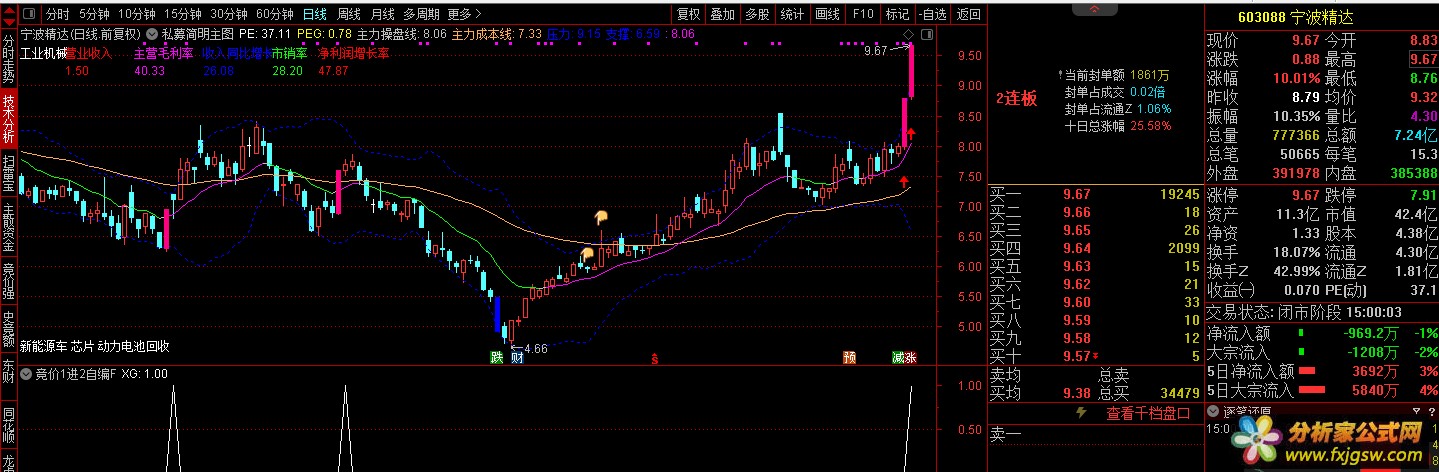Click the 标记 mark button

click(898, 14)
